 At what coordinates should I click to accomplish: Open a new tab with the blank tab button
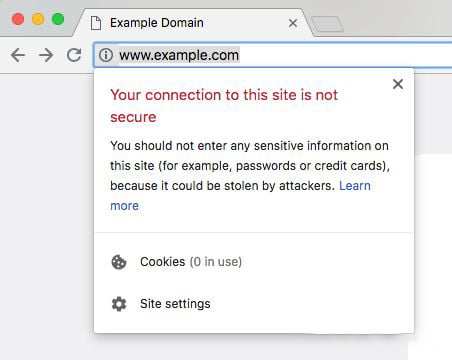tap(327, 24)
